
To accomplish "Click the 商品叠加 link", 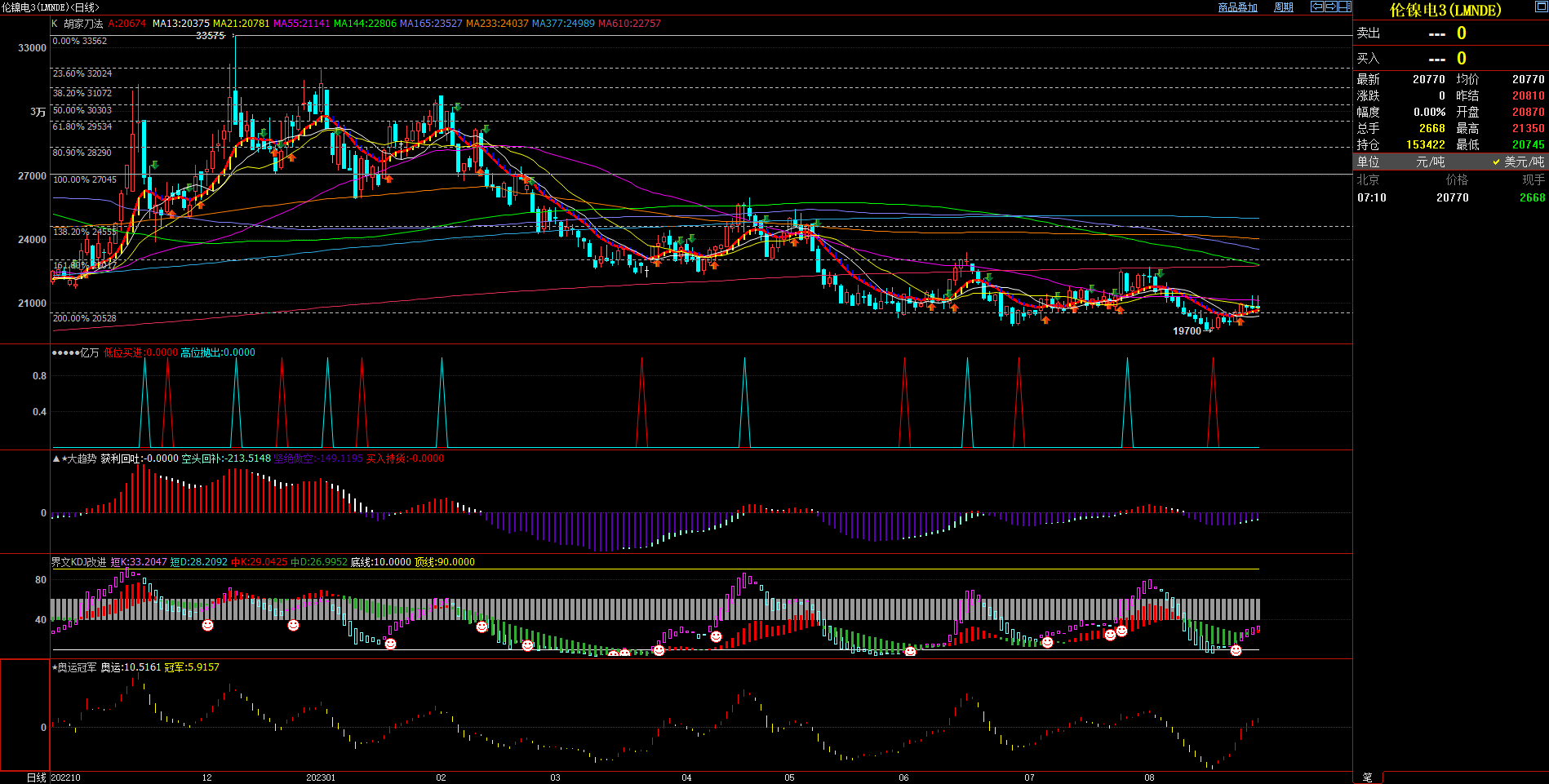I will 1237,7.
